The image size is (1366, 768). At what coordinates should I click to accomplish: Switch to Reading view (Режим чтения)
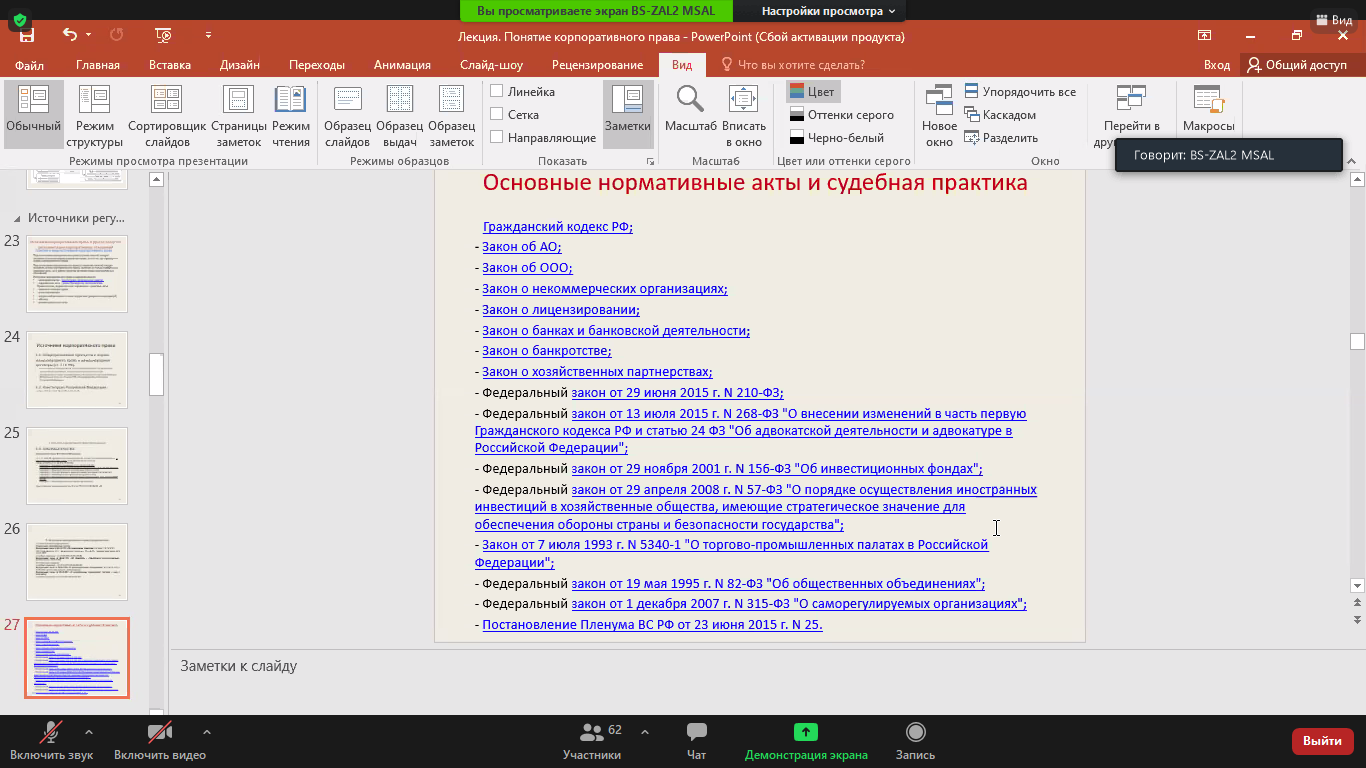(x=291, y=114)
